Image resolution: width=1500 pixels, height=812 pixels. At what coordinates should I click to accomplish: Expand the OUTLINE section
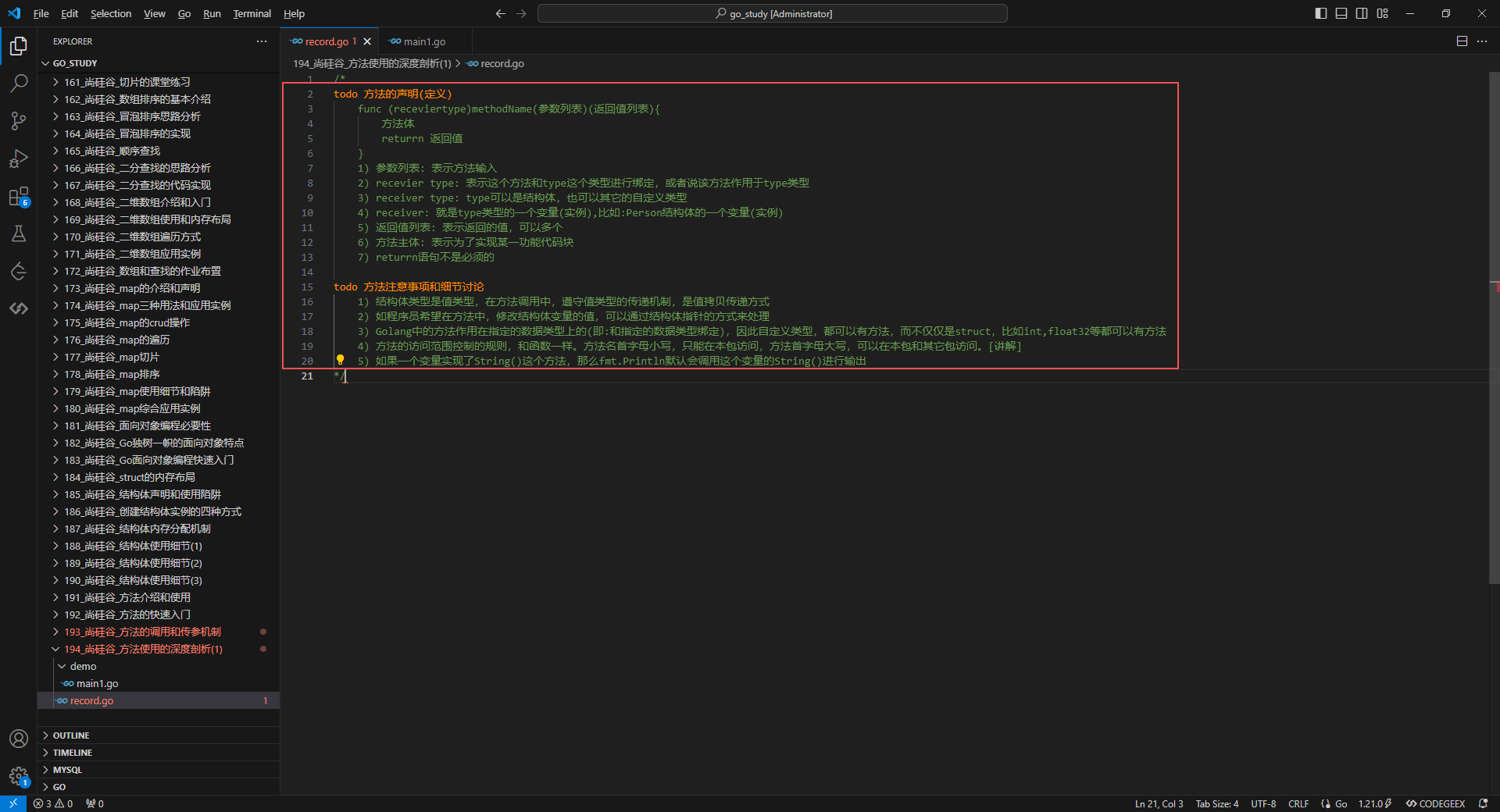coord(159,735)
